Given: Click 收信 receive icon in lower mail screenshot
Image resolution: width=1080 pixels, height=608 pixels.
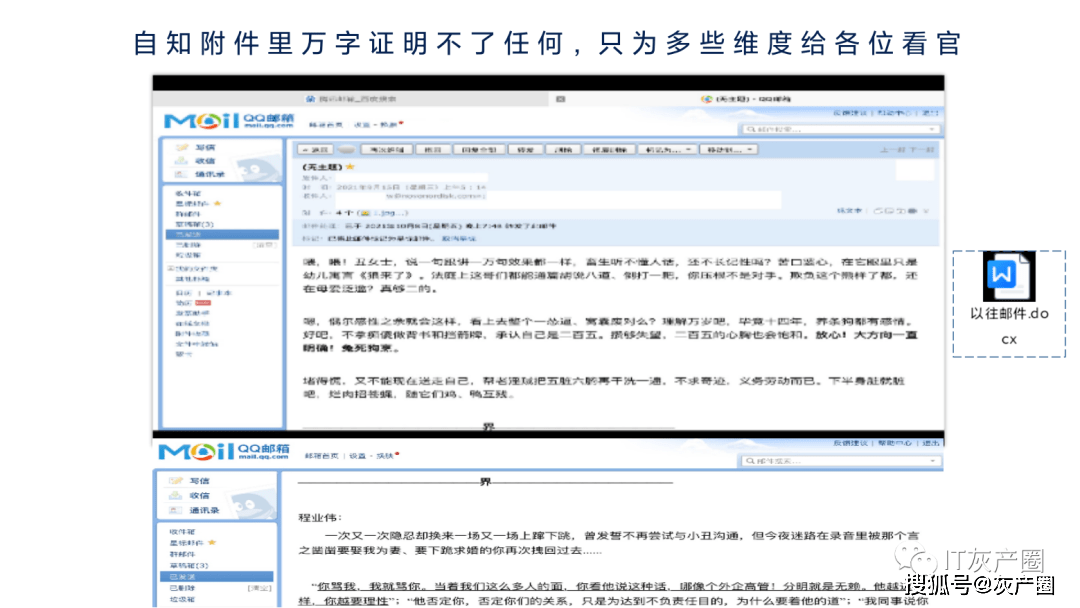Looking at the screenshot, I should point(176,496).
